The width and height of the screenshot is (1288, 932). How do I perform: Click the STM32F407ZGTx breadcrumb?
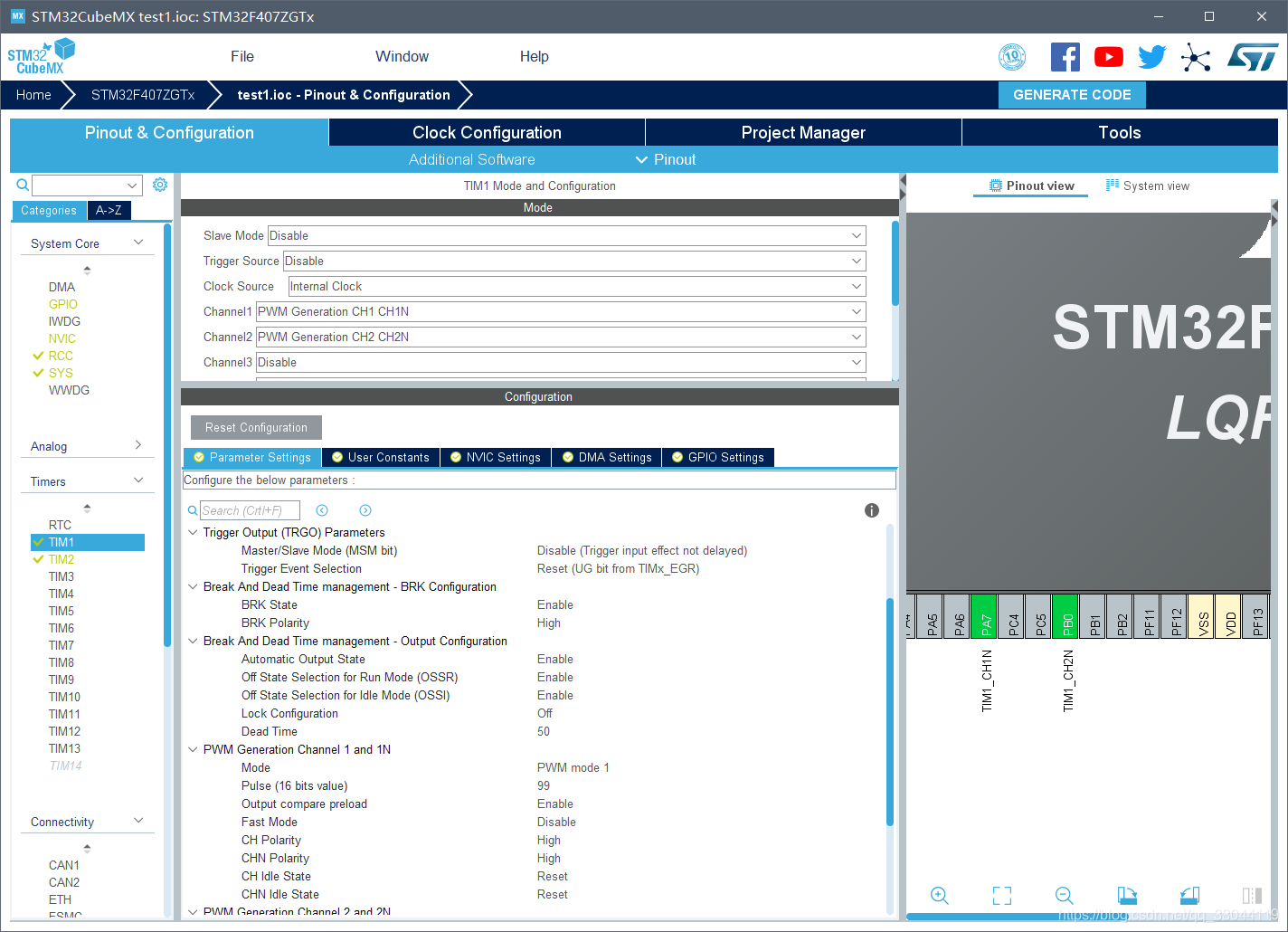point(143,95)
